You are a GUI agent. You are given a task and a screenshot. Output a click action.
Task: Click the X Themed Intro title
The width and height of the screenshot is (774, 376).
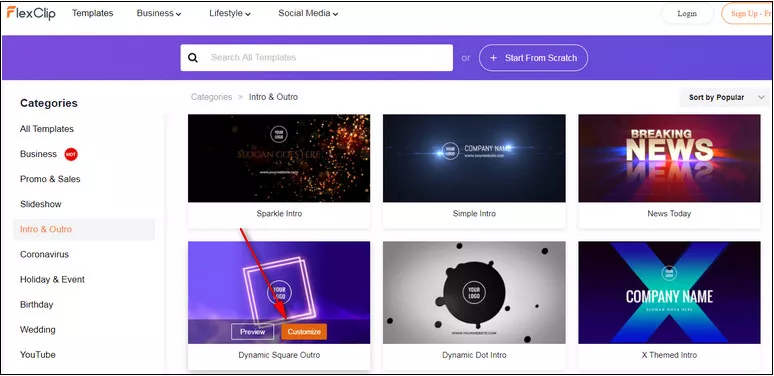pyautogui.click(x=669, y=355)
